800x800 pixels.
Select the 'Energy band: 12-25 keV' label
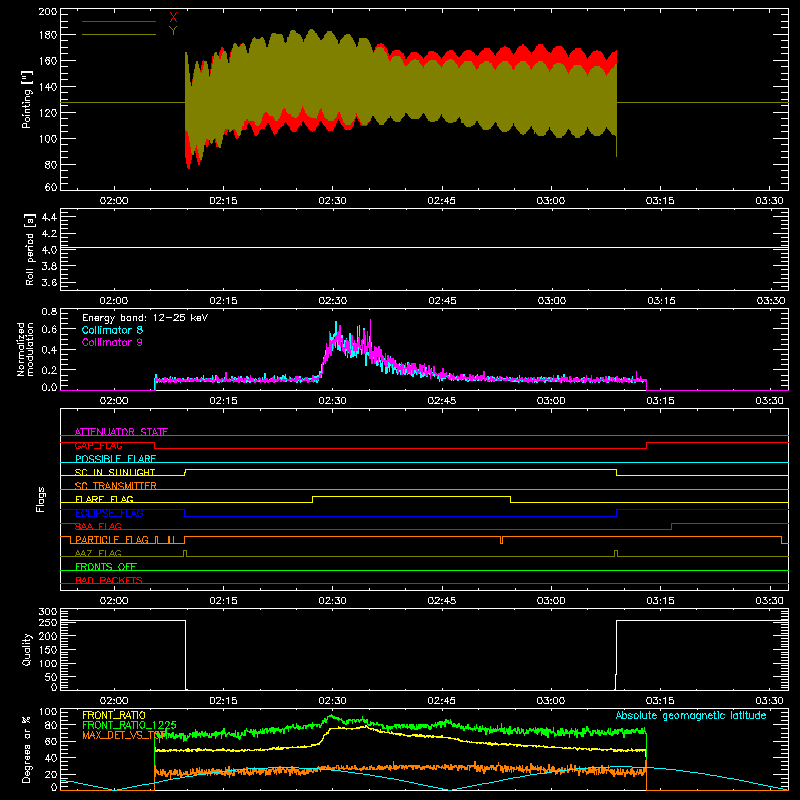(x=145, y=318)
